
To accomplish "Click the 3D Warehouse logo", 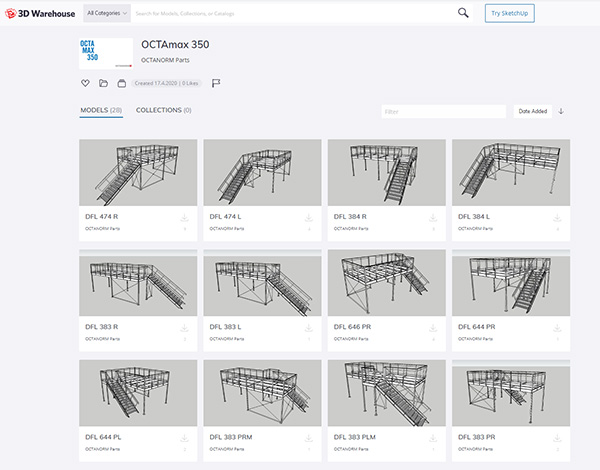I will [x=40, y=13].
